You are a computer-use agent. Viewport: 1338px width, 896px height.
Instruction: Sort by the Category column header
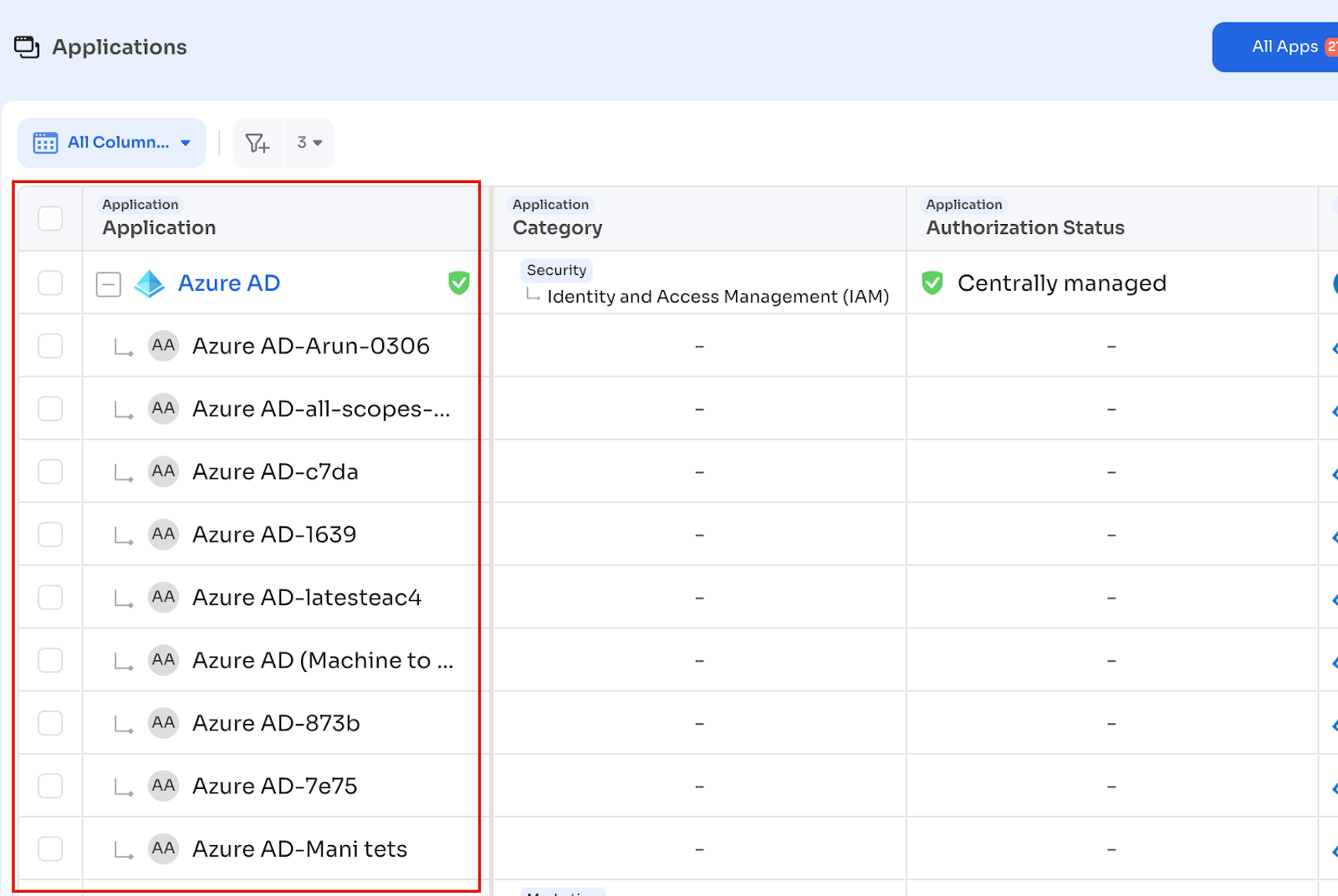(557, 227)
